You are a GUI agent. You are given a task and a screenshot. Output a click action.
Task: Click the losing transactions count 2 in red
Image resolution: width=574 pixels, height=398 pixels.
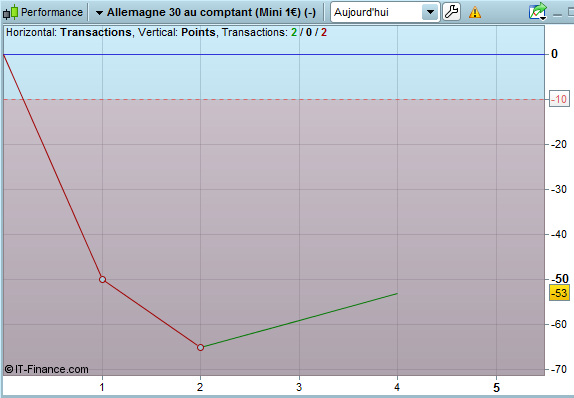pyautogui.click(x=324, y=33)
